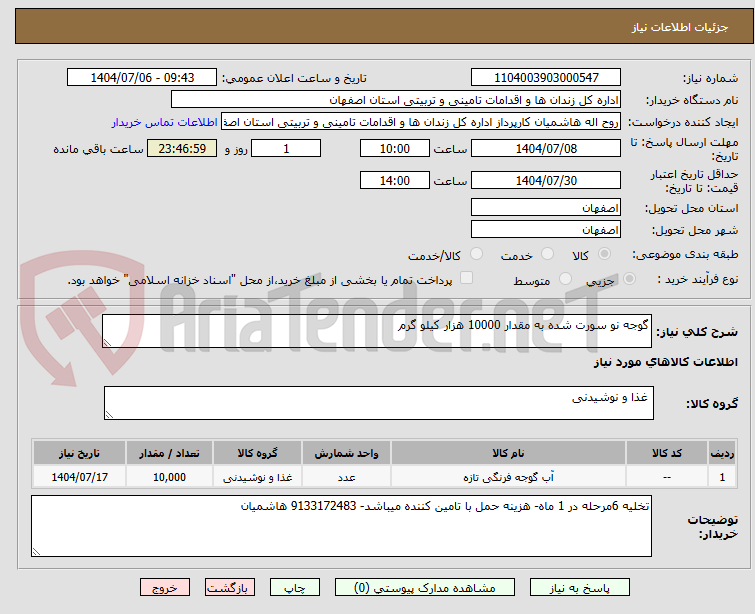Click the response deadline date 1404/07/08

click(546, 148)
